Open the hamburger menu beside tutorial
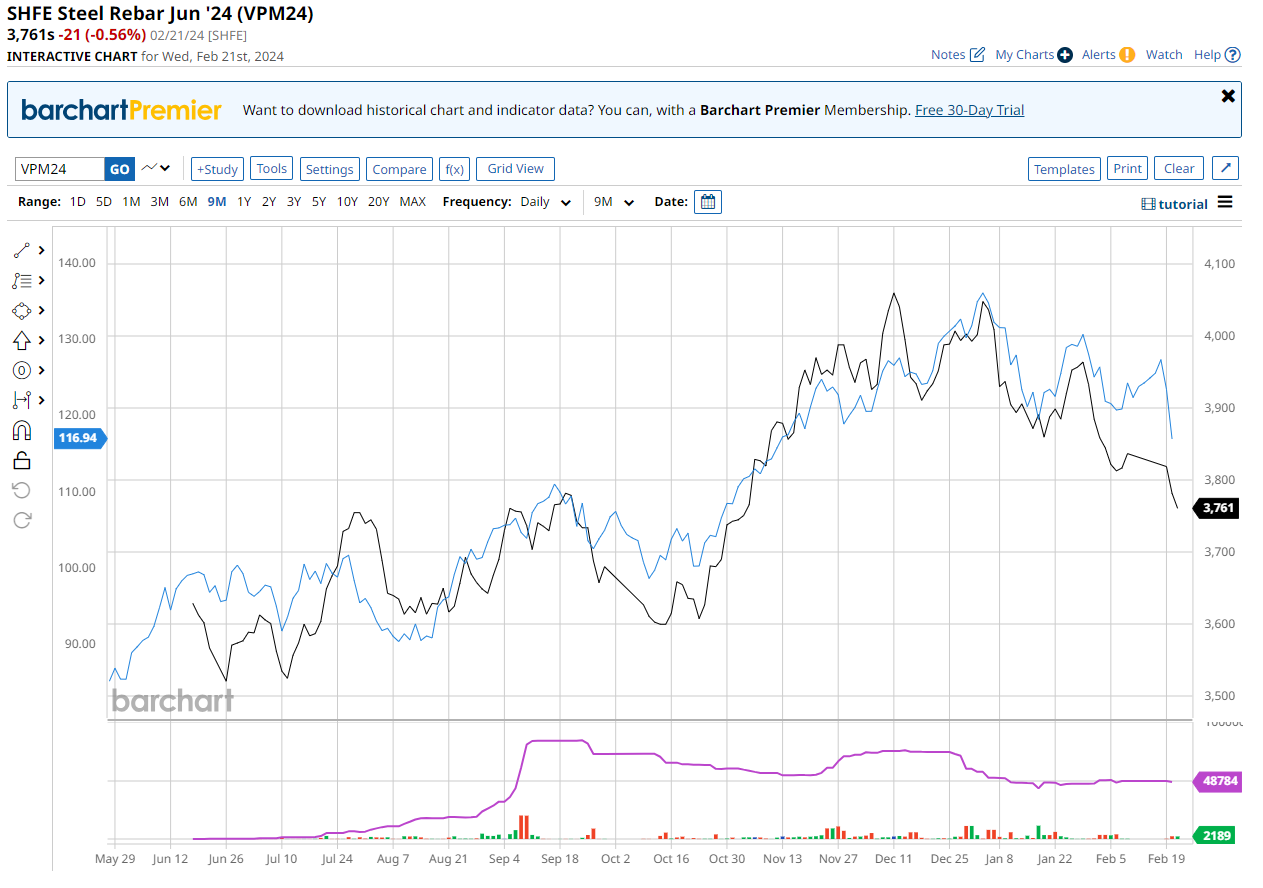1263x888 pixels. click(1225, 203)
